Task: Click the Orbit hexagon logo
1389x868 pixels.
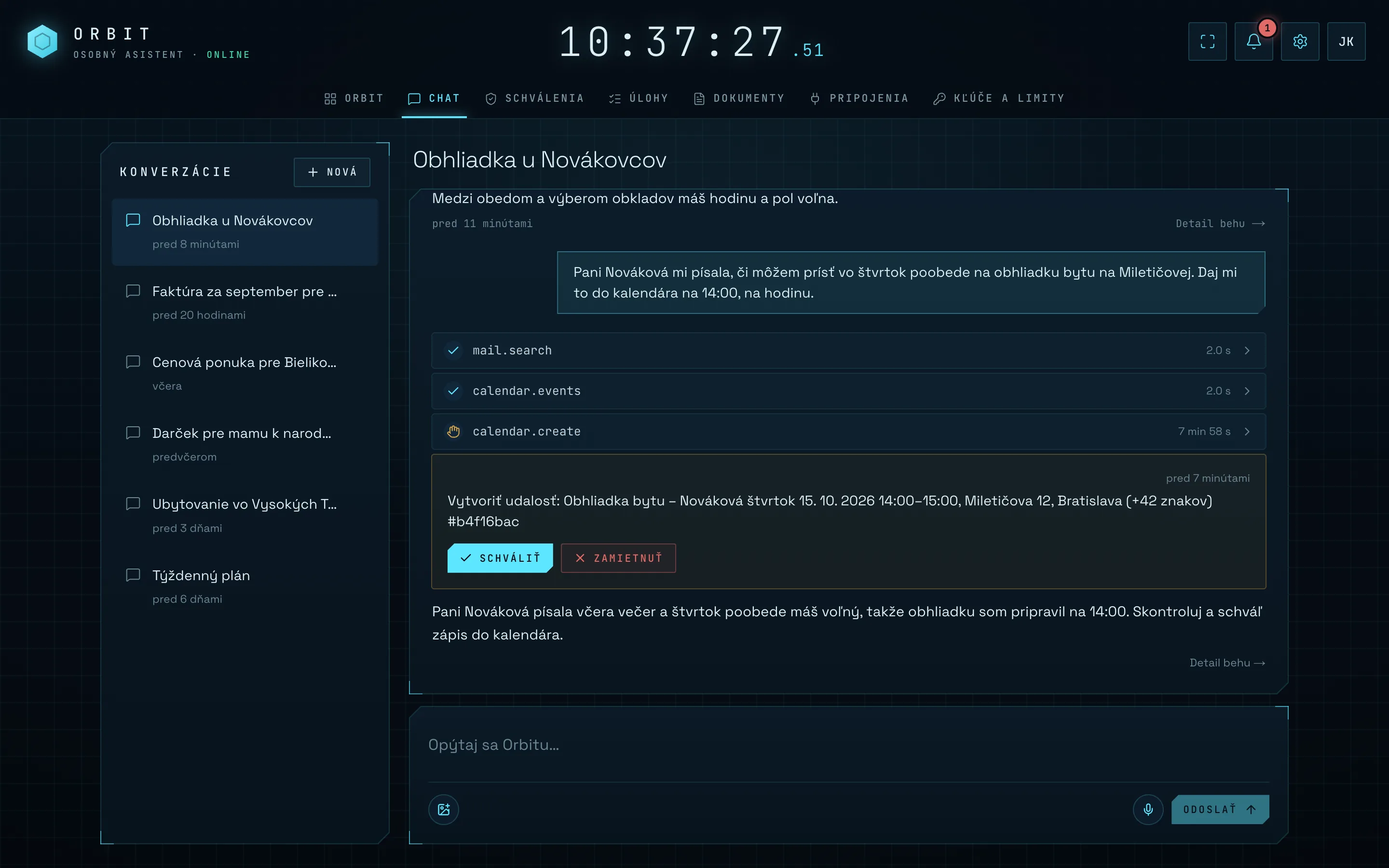Action: [x=42, y=41]
